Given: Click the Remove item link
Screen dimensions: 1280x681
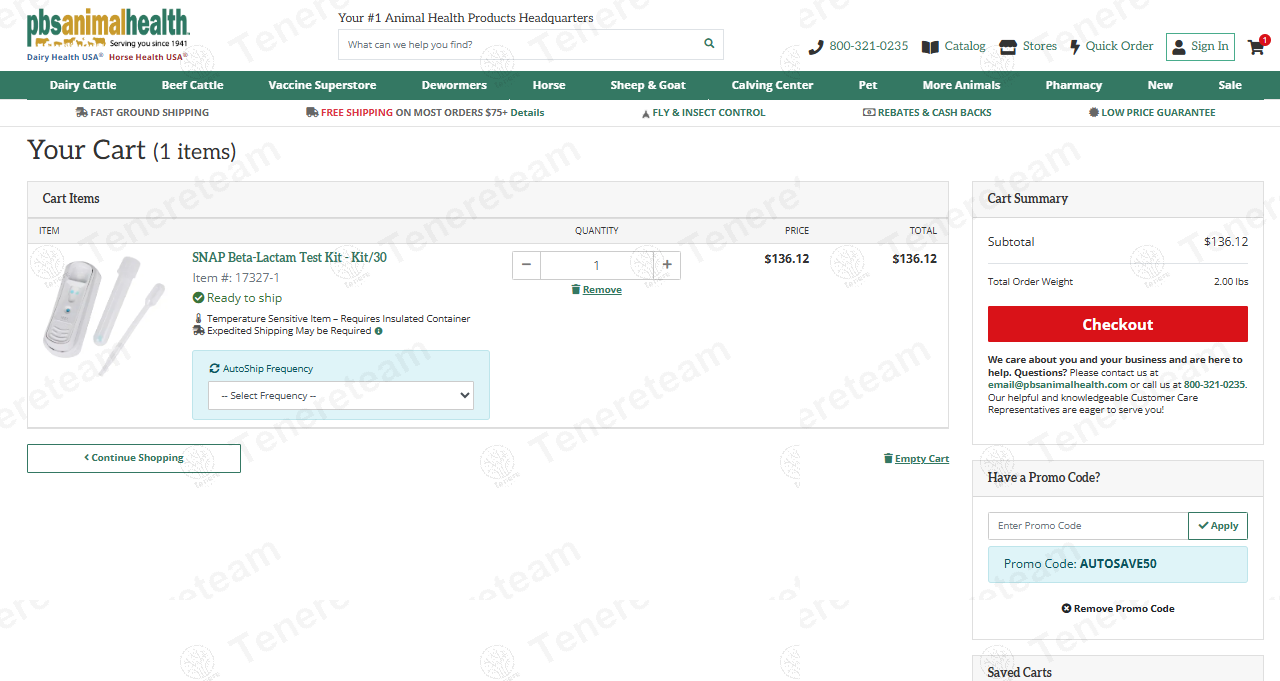Looking at the screenshot, I should tap(596, 289).
